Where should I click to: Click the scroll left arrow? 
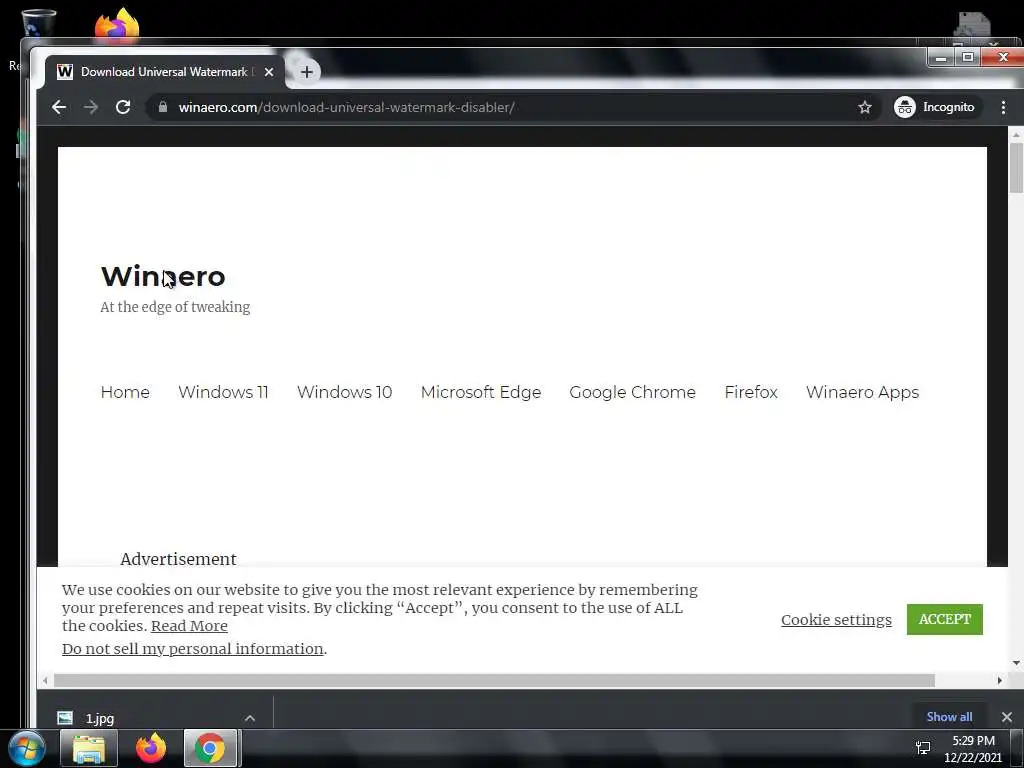pyautogui.click(x=44, y=680)
